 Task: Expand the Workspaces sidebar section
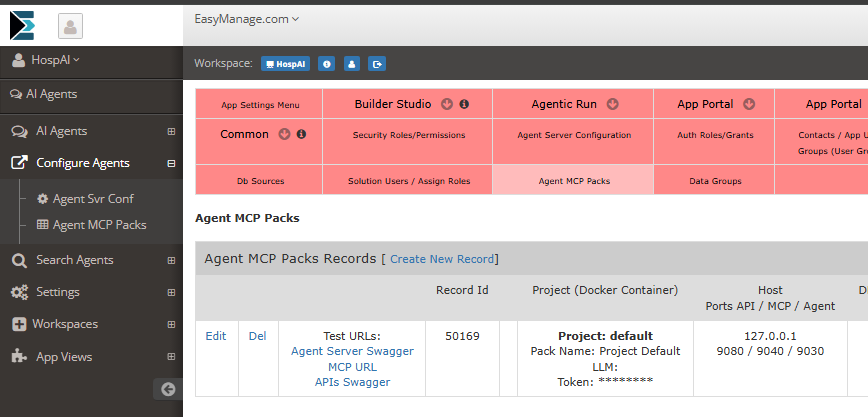pos(171,325)
